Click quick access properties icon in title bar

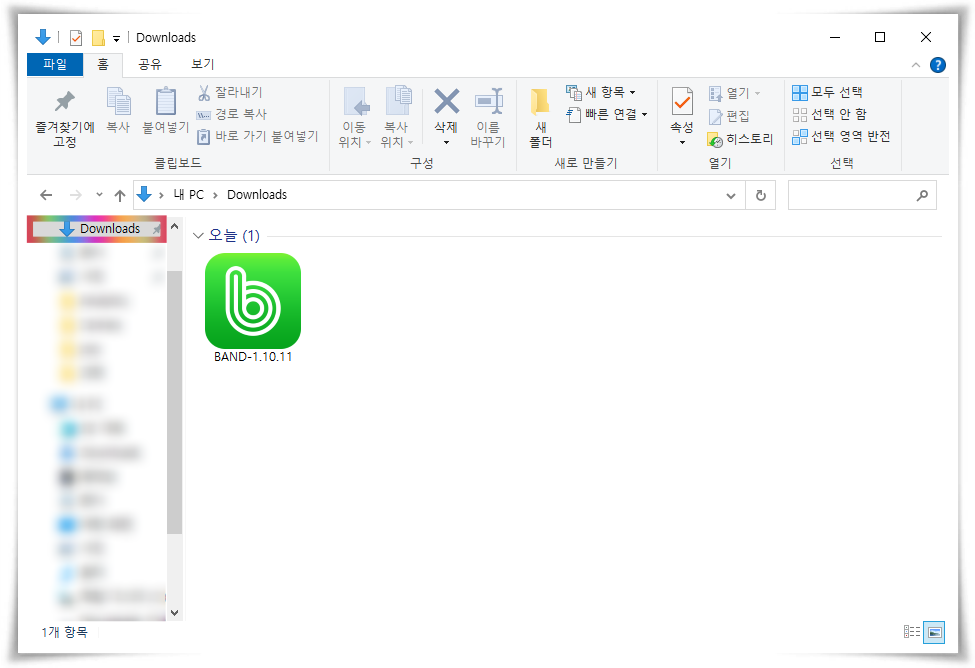[x=76, y=38]
